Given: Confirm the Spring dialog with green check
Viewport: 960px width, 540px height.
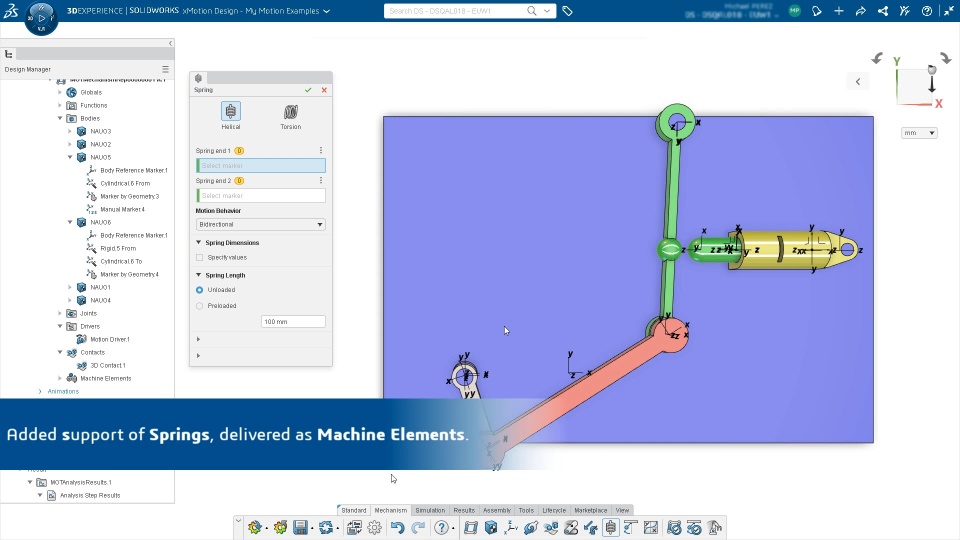Looking at the screenshot, I should pos(308,90).
